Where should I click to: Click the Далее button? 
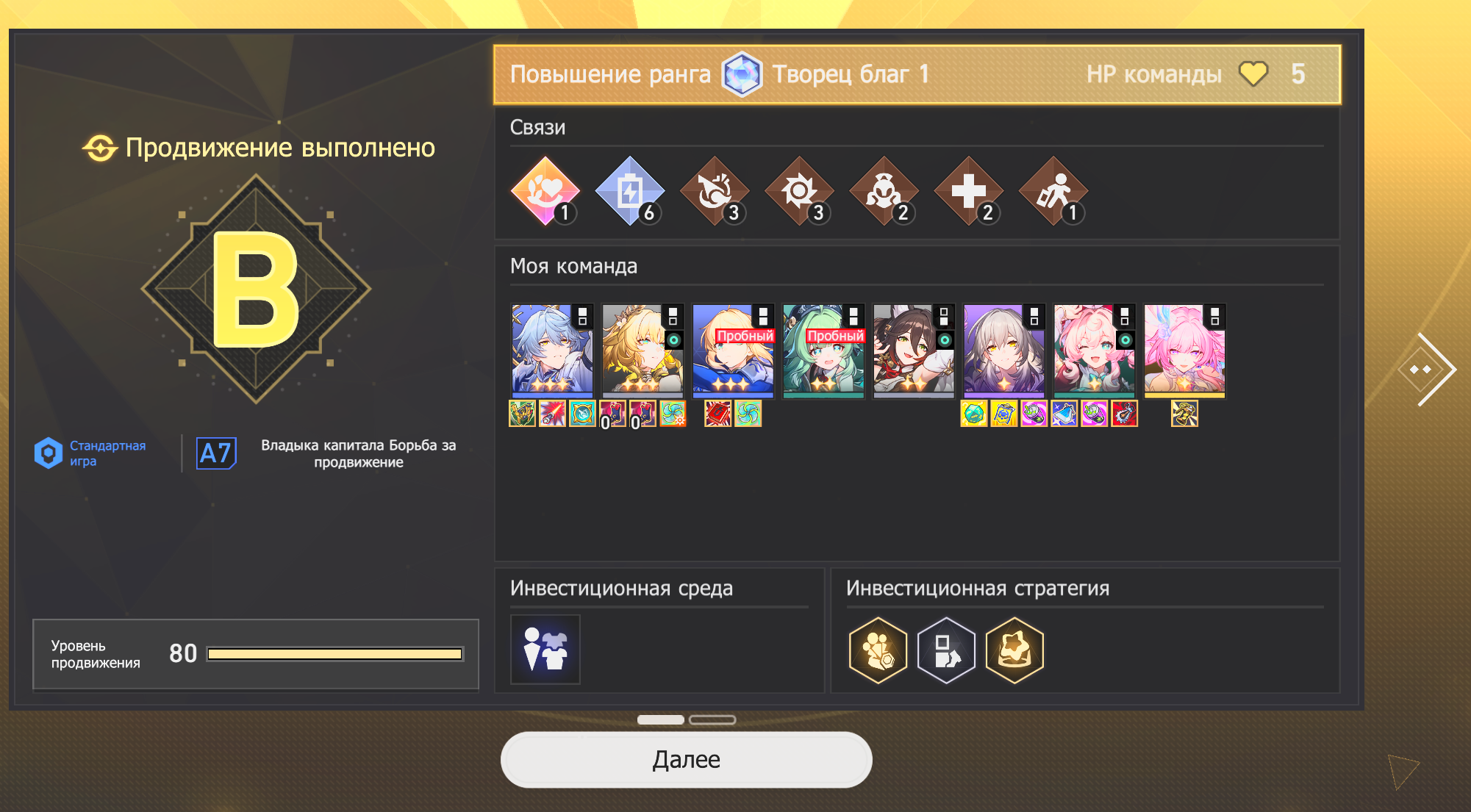[686, 759]
